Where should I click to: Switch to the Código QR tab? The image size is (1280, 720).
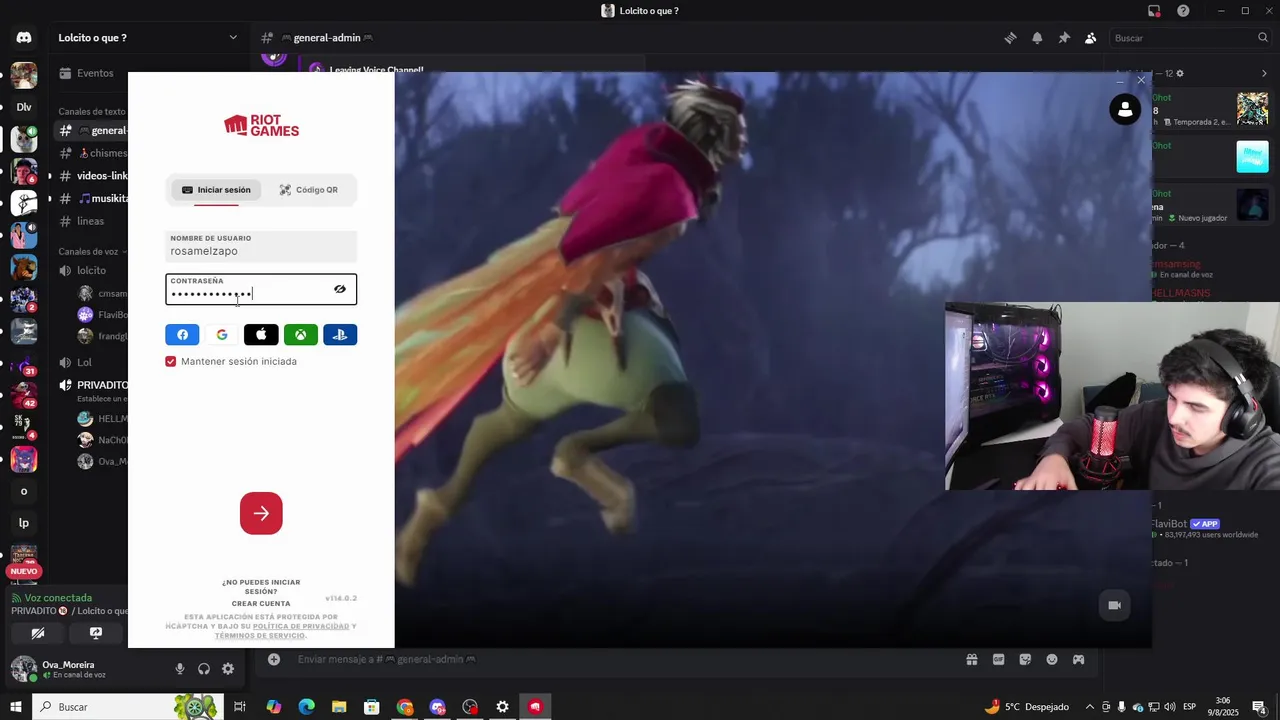coord(308,190)
